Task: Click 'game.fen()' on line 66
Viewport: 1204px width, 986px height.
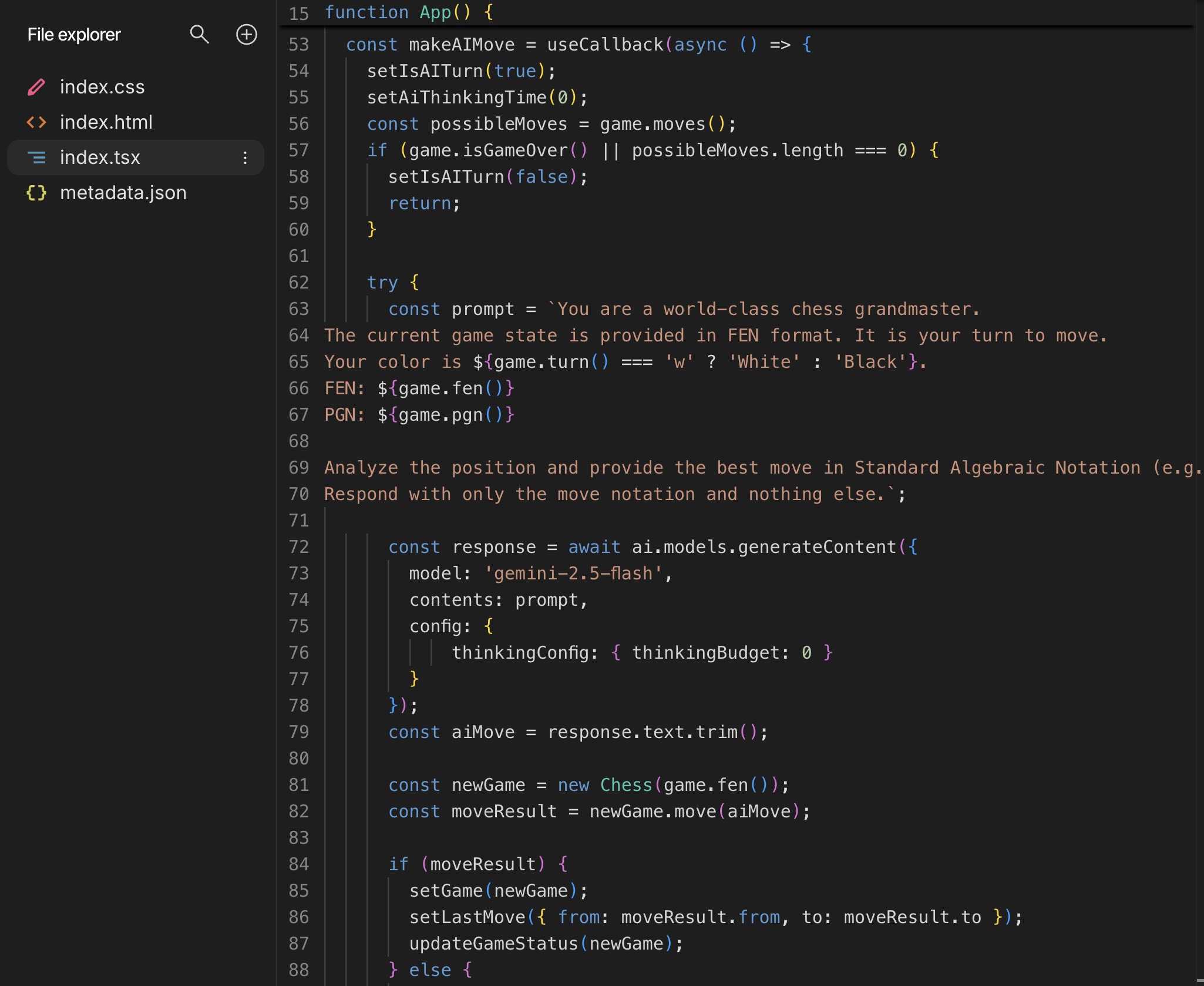Action: click(x=451, y=388)
